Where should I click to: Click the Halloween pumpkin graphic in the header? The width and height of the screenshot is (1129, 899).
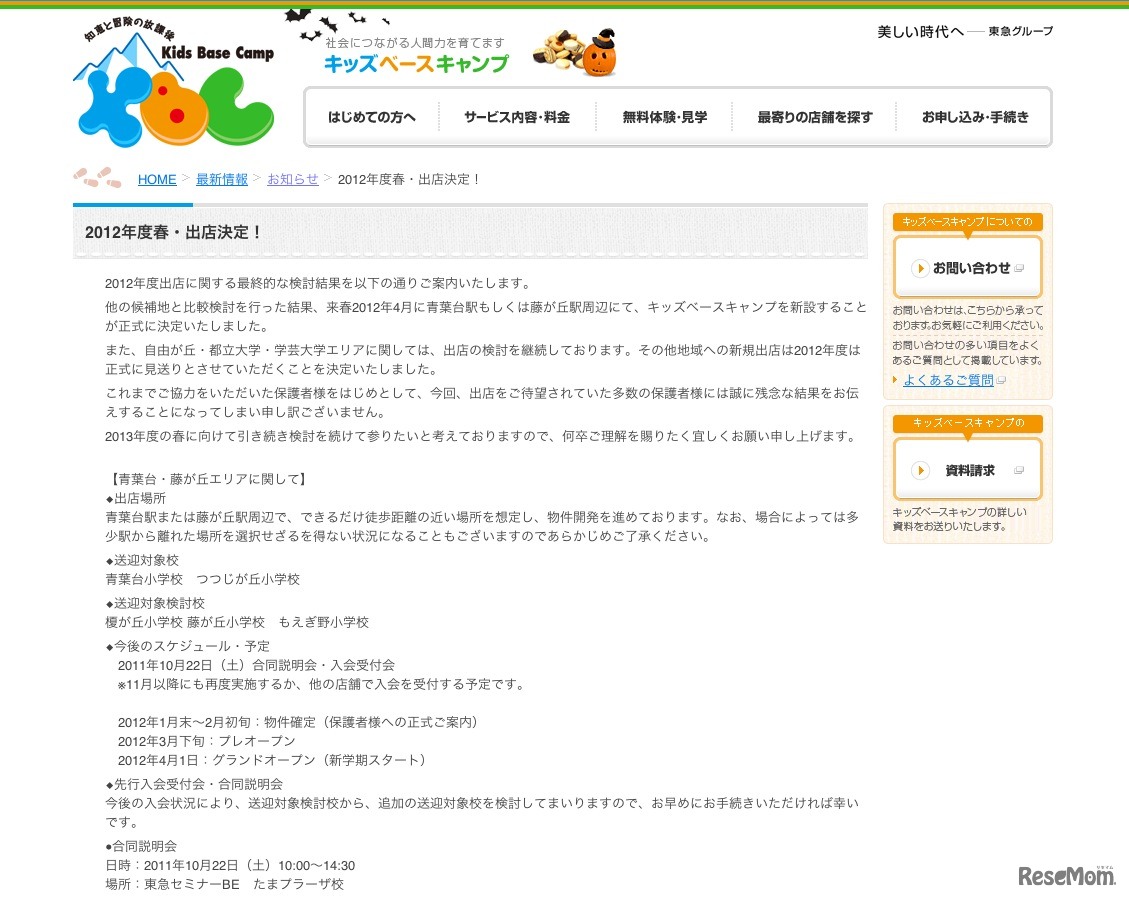pos(600,55)
